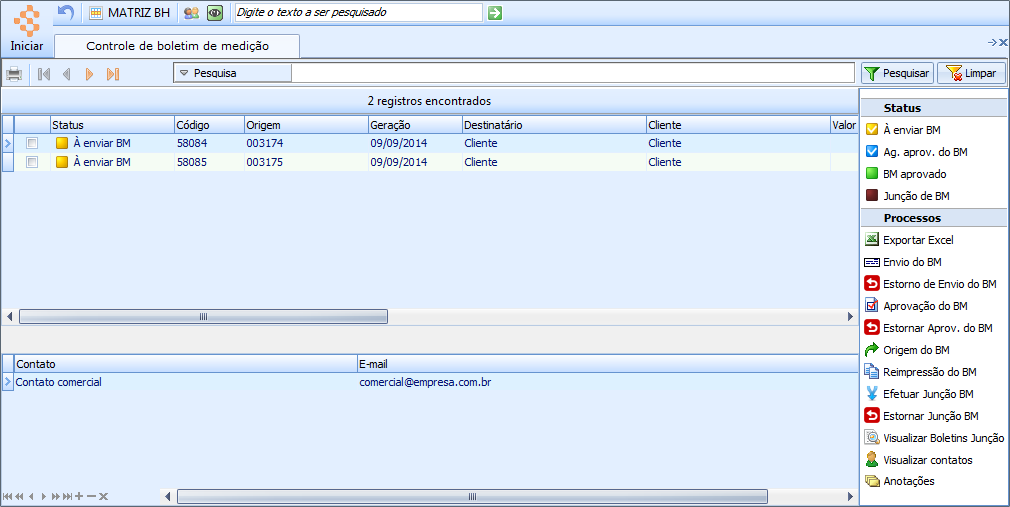Check the checkbox for record 58084
1010x507 pixels.
point(32,143)
